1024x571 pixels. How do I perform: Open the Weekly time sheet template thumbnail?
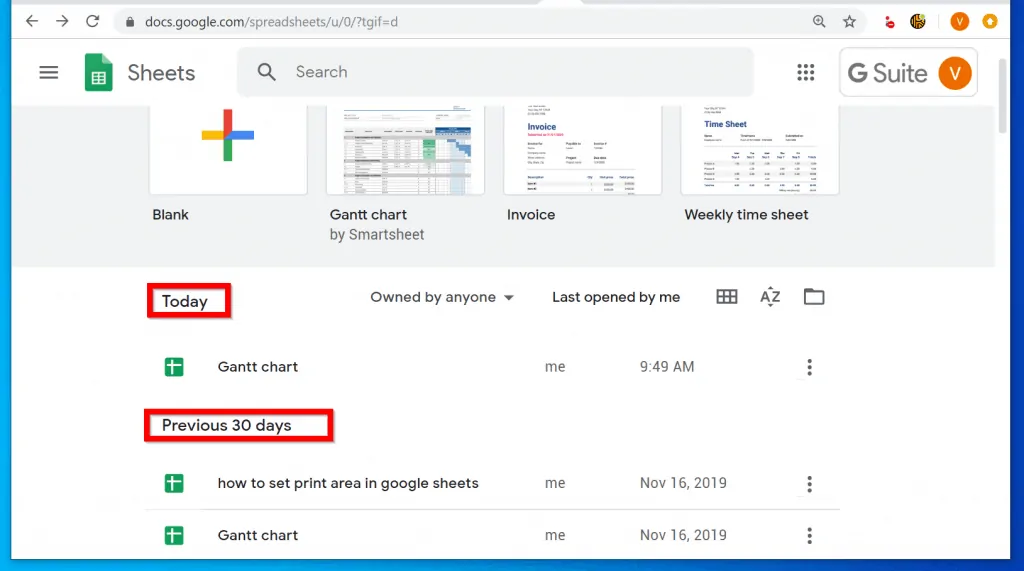[x=760, y=150]
